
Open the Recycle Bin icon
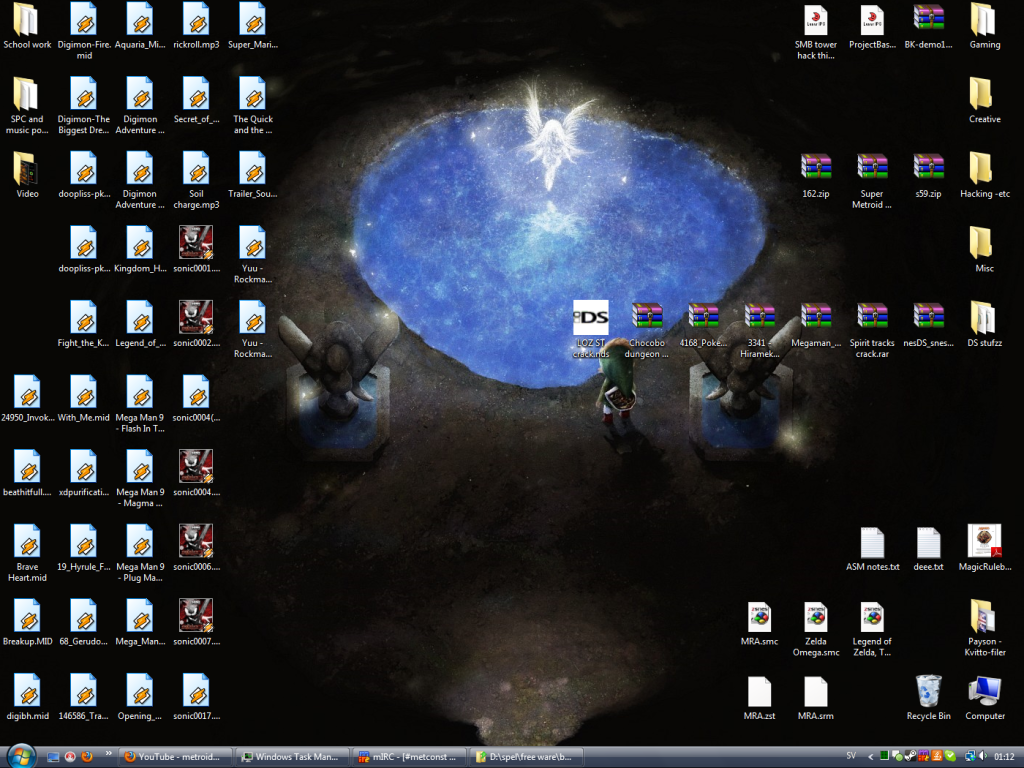click(x=928, y=691)
